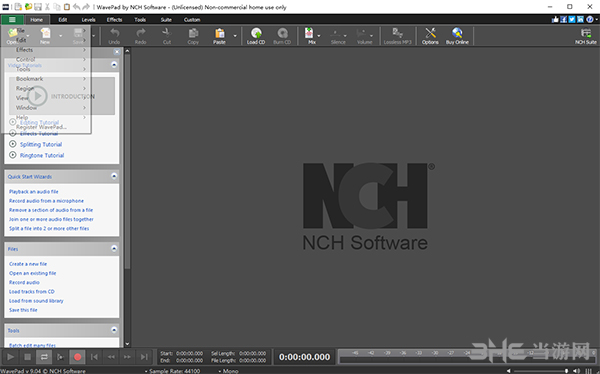
Task: Select the Paste clipboard icon
Action: tap(219, 36)
